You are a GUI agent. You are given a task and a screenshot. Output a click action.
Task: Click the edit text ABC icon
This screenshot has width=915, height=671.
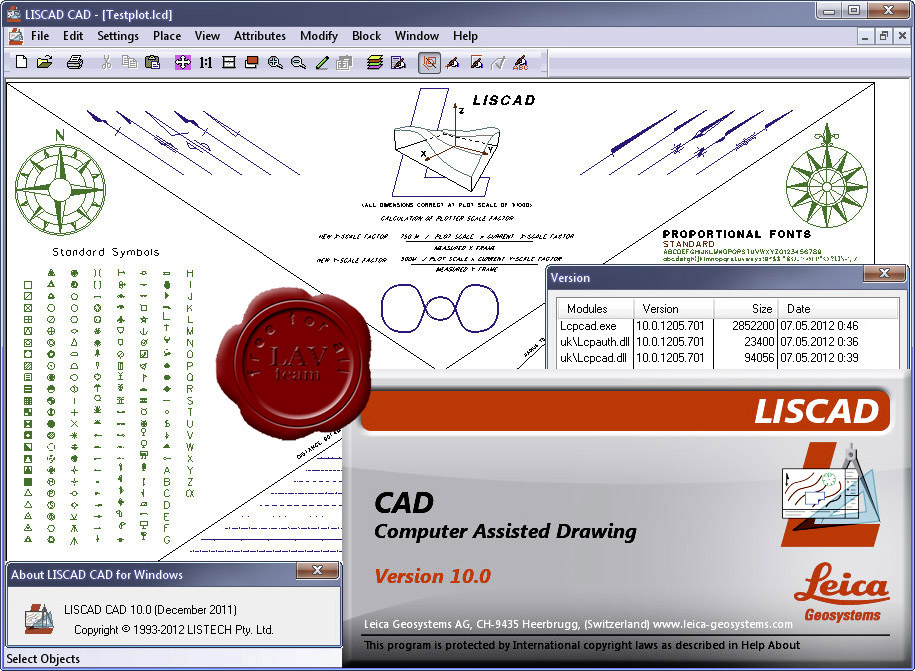tap(521, 62)
